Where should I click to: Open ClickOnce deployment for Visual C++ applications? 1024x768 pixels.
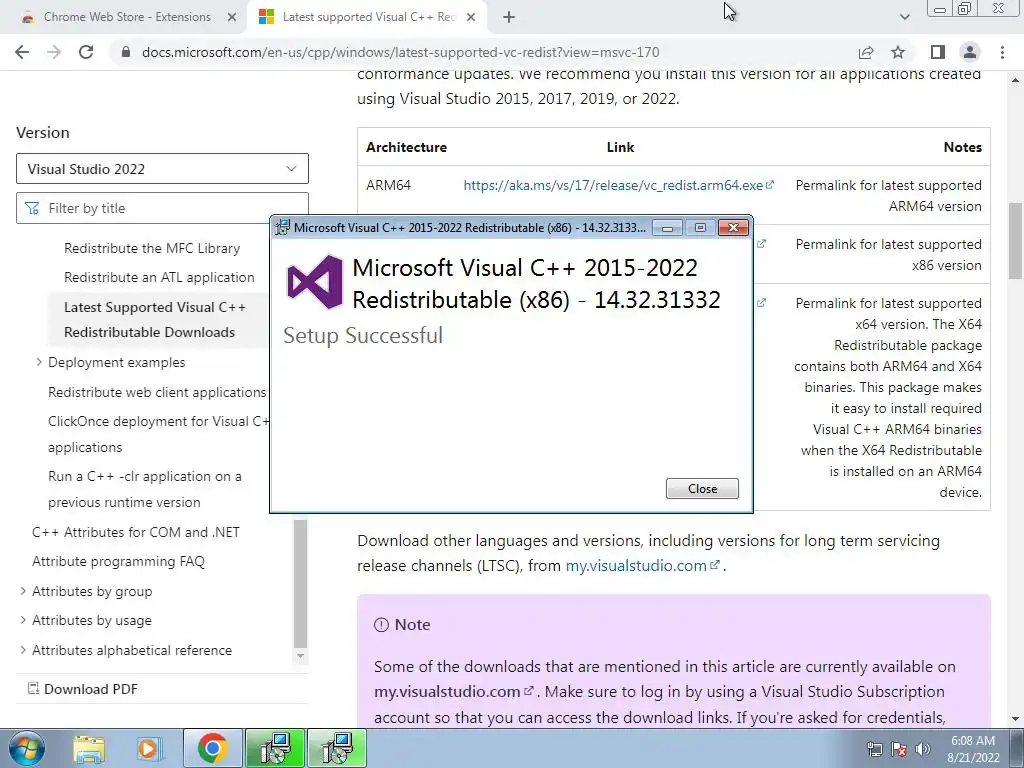pos(159,434)
